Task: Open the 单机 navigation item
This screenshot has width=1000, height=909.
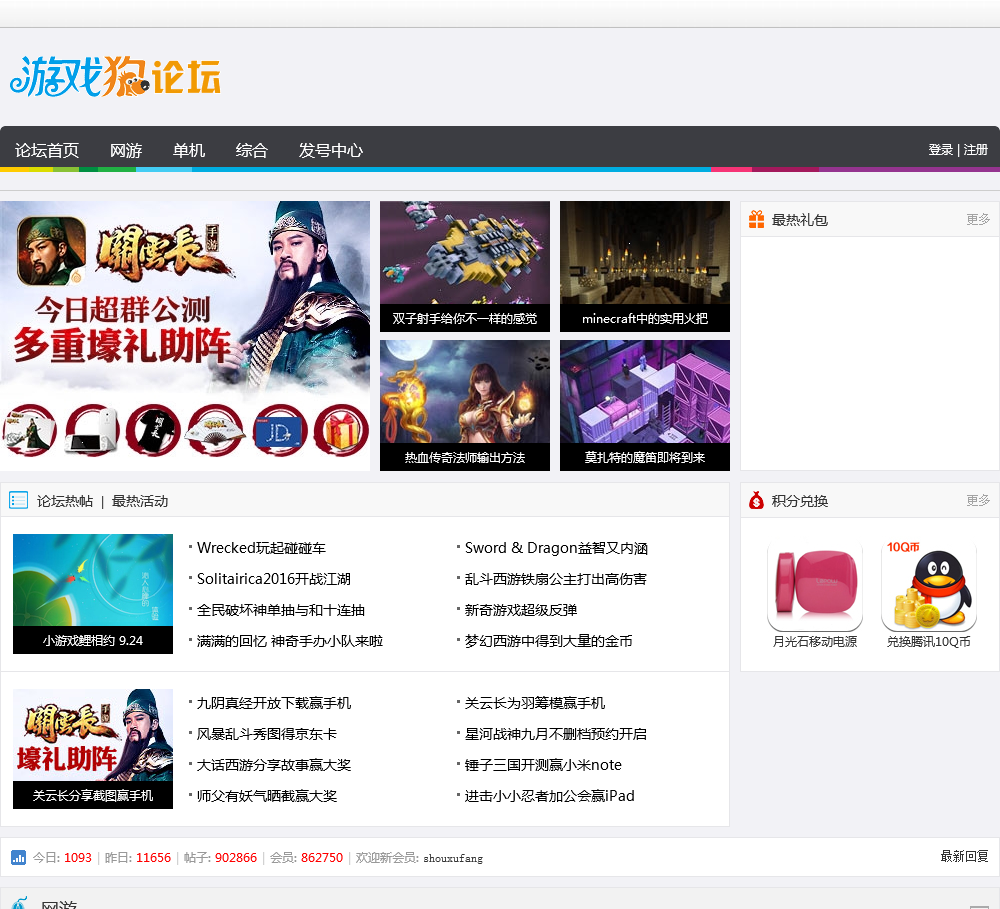Action: point(189,151)
